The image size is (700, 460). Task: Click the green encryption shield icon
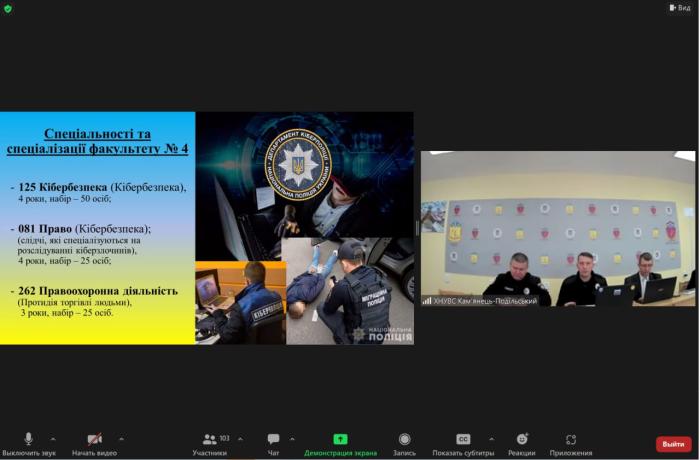(8, 8)
